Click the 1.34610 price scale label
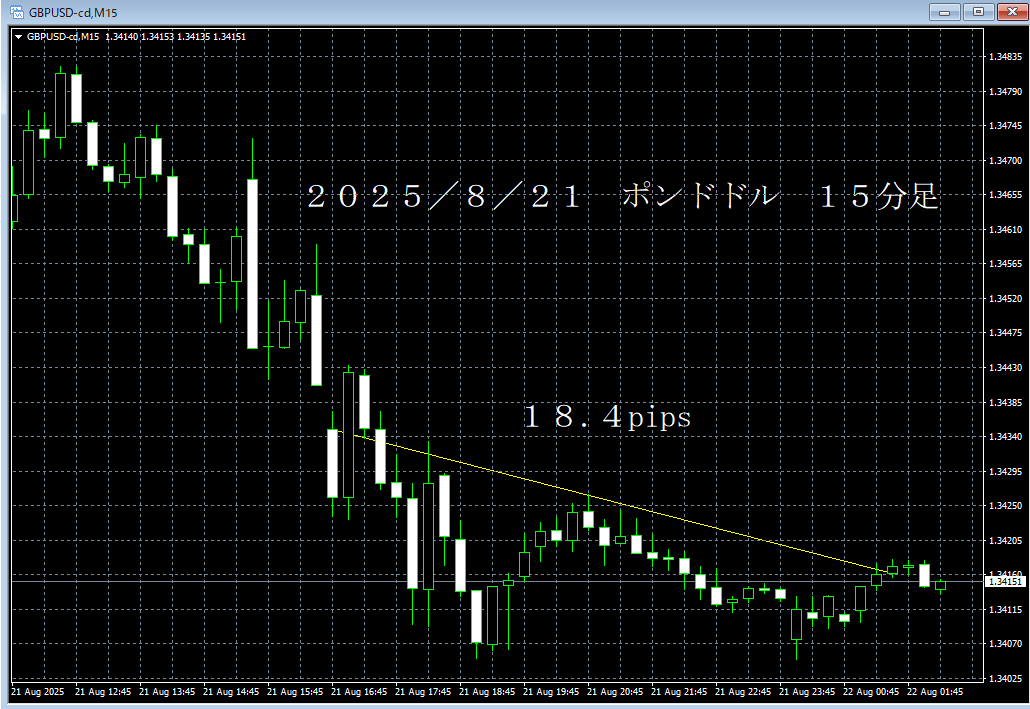This screenshot has height=709, width=1030. [1006, 229]
